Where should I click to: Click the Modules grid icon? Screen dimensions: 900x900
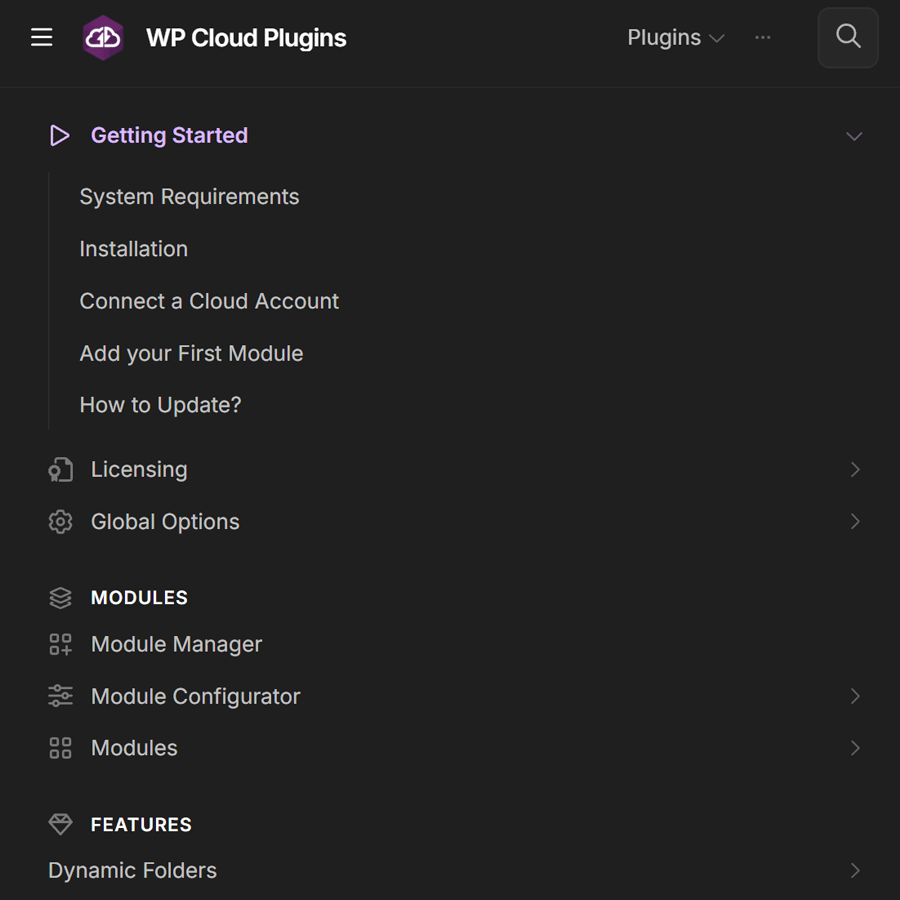pos(60,748)
